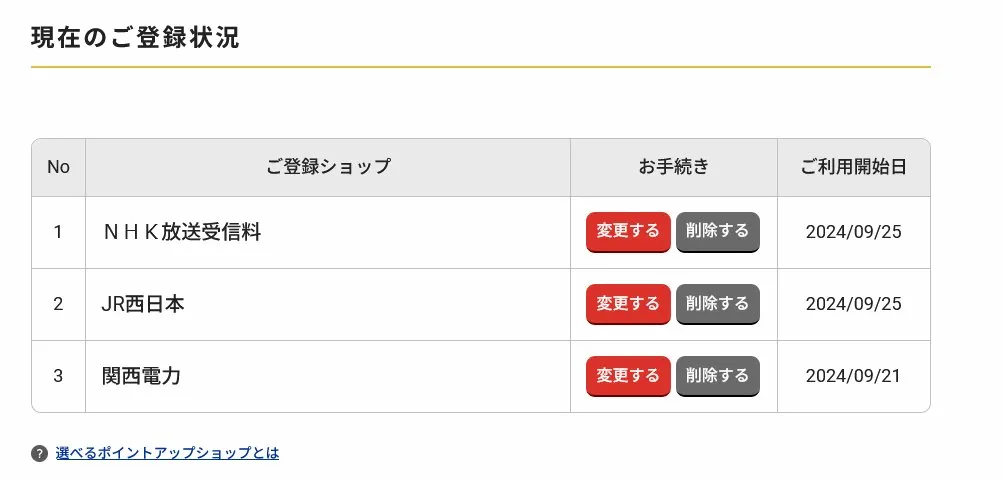Select the 関西電力 shop name
Screen dimensions: 1003x481
coord(141,376)
